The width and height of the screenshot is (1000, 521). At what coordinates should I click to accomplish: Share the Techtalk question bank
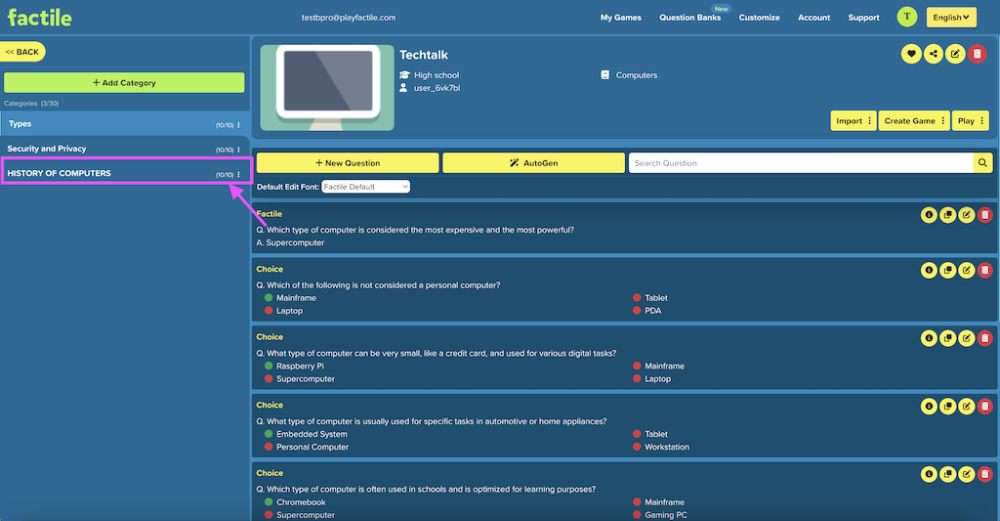pyautogui.click(x=933, y=54)
